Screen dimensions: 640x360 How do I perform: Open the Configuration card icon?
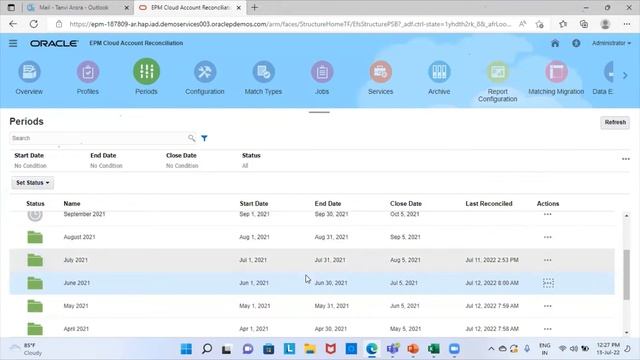pyautogui.click(x=204, y=72)
